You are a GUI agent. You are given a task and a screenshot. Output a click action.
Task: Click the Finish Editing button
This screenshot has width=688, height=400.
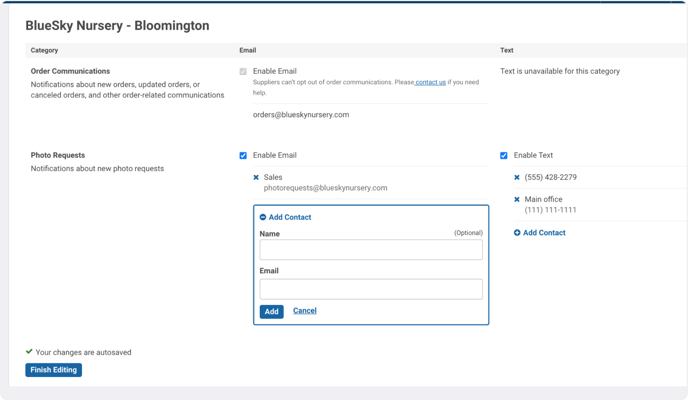pos(54,370)
